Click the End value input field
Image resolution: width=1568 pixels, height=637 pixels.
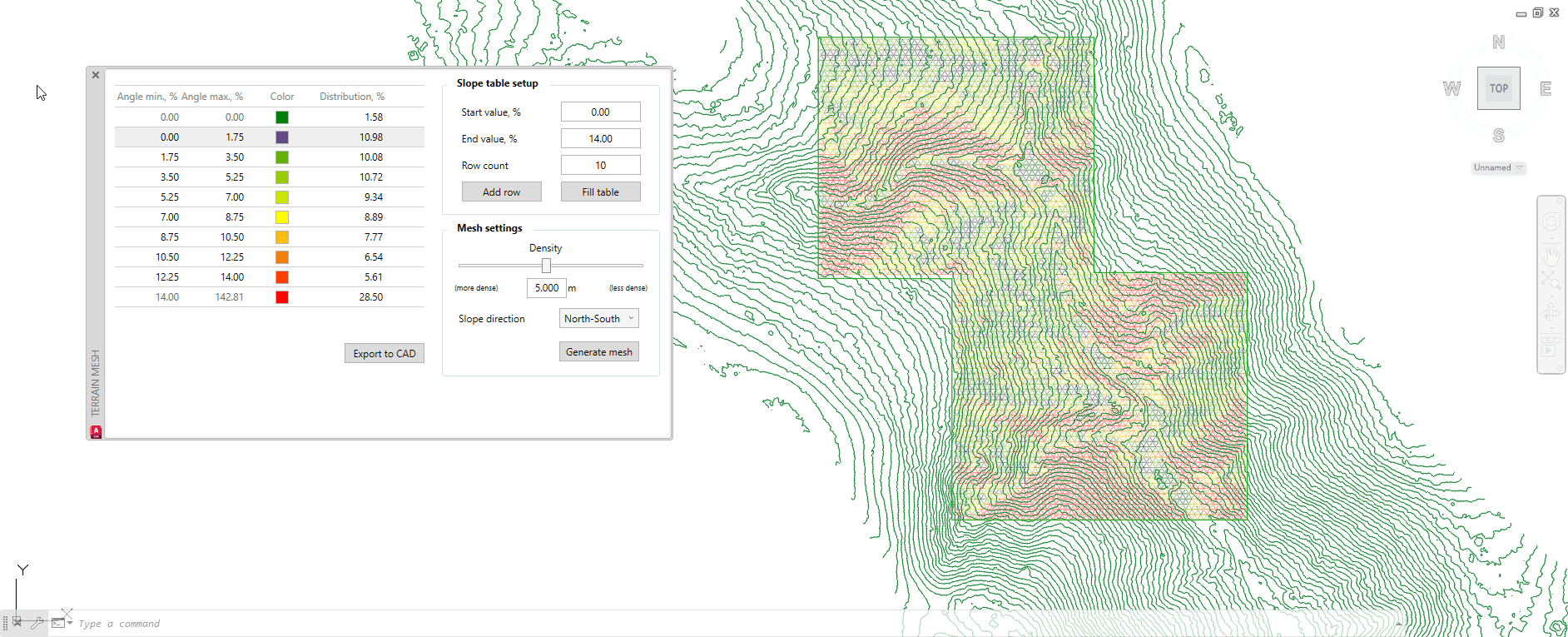pos(601,138)
